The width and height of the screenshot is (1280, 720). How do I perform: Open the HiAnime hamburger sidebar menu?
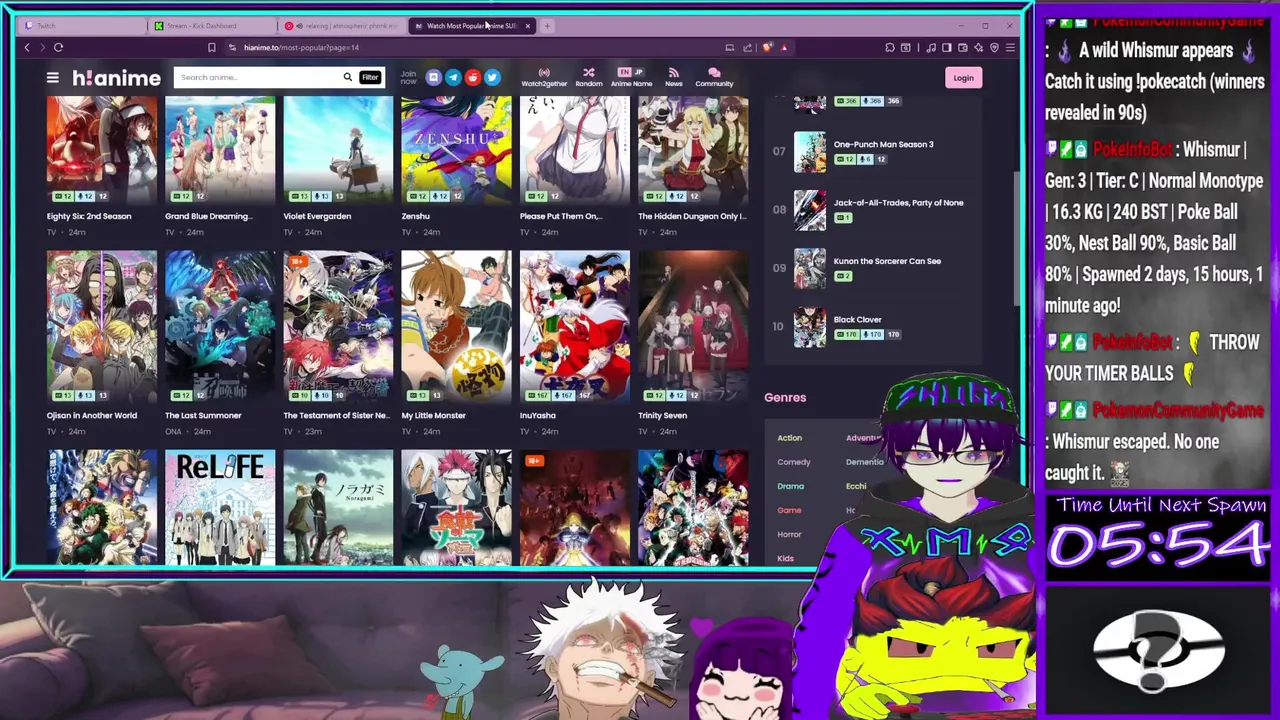coord(52,77)
